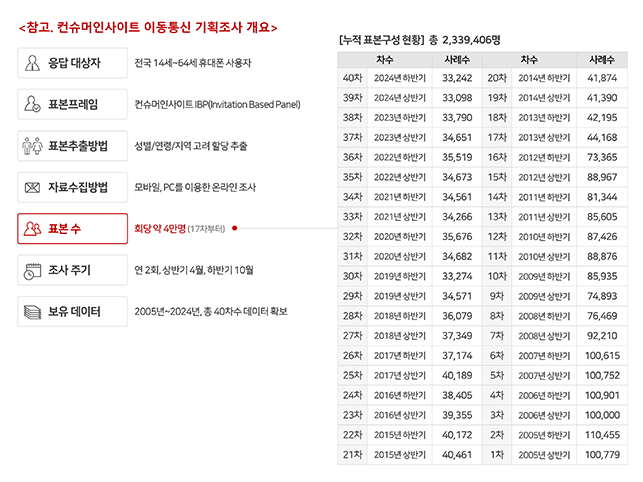Click the 29차 row cell
643x482 pixels.
coord(353,296)
